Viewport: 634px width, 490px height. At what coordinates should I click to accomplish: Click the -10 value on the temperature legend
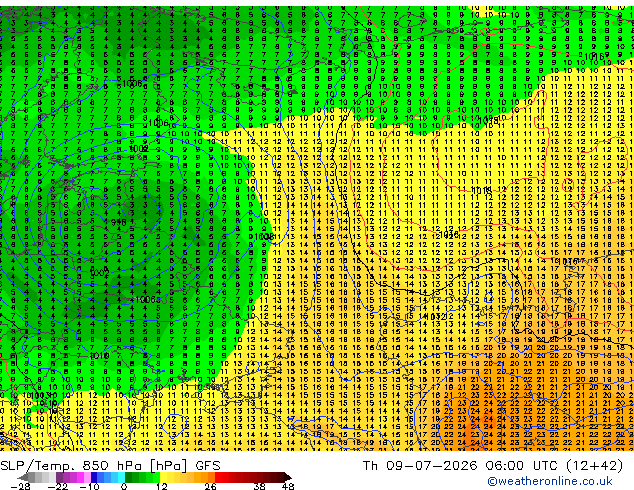pyautogui.click(x=89, y=486)
